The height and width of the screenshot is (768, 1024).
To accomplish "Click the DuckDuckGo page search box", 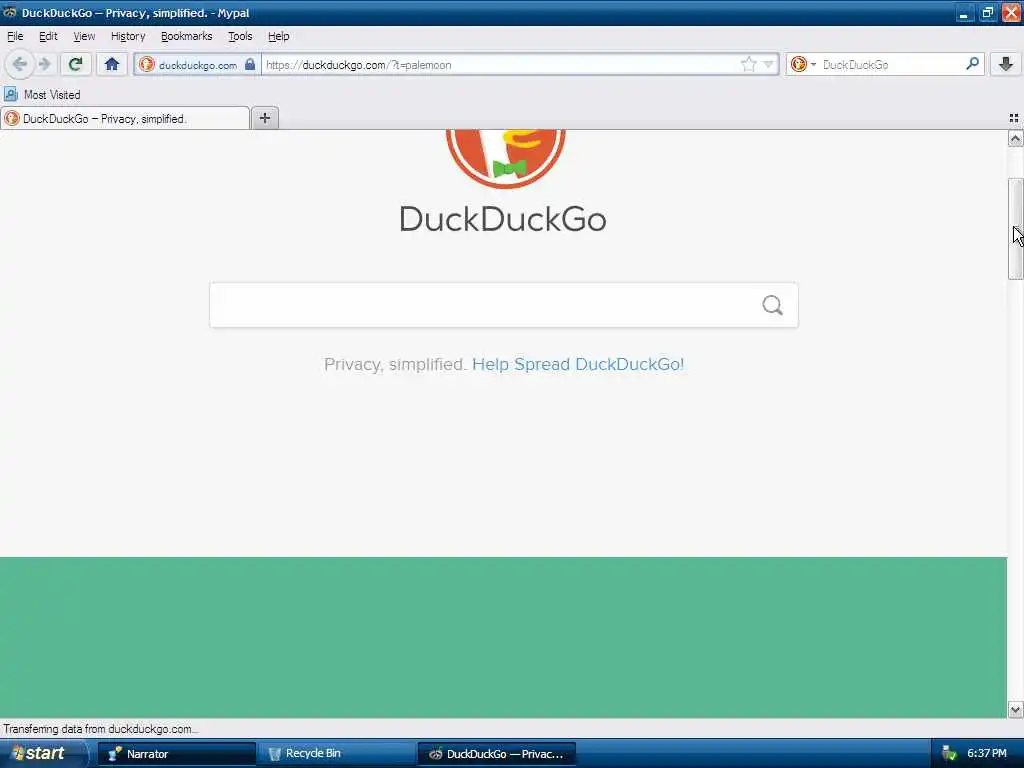I will 504,305.
